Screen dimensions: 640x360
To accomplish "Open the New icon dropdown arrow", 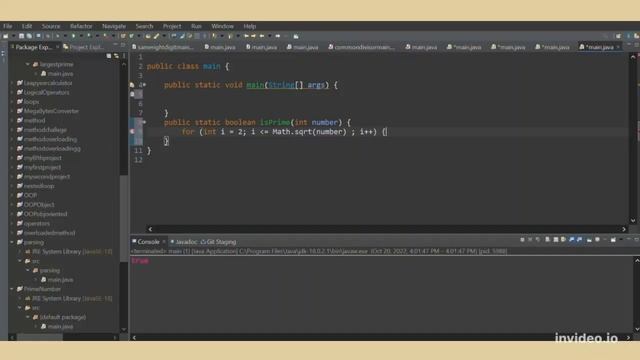I will point(13,36).
